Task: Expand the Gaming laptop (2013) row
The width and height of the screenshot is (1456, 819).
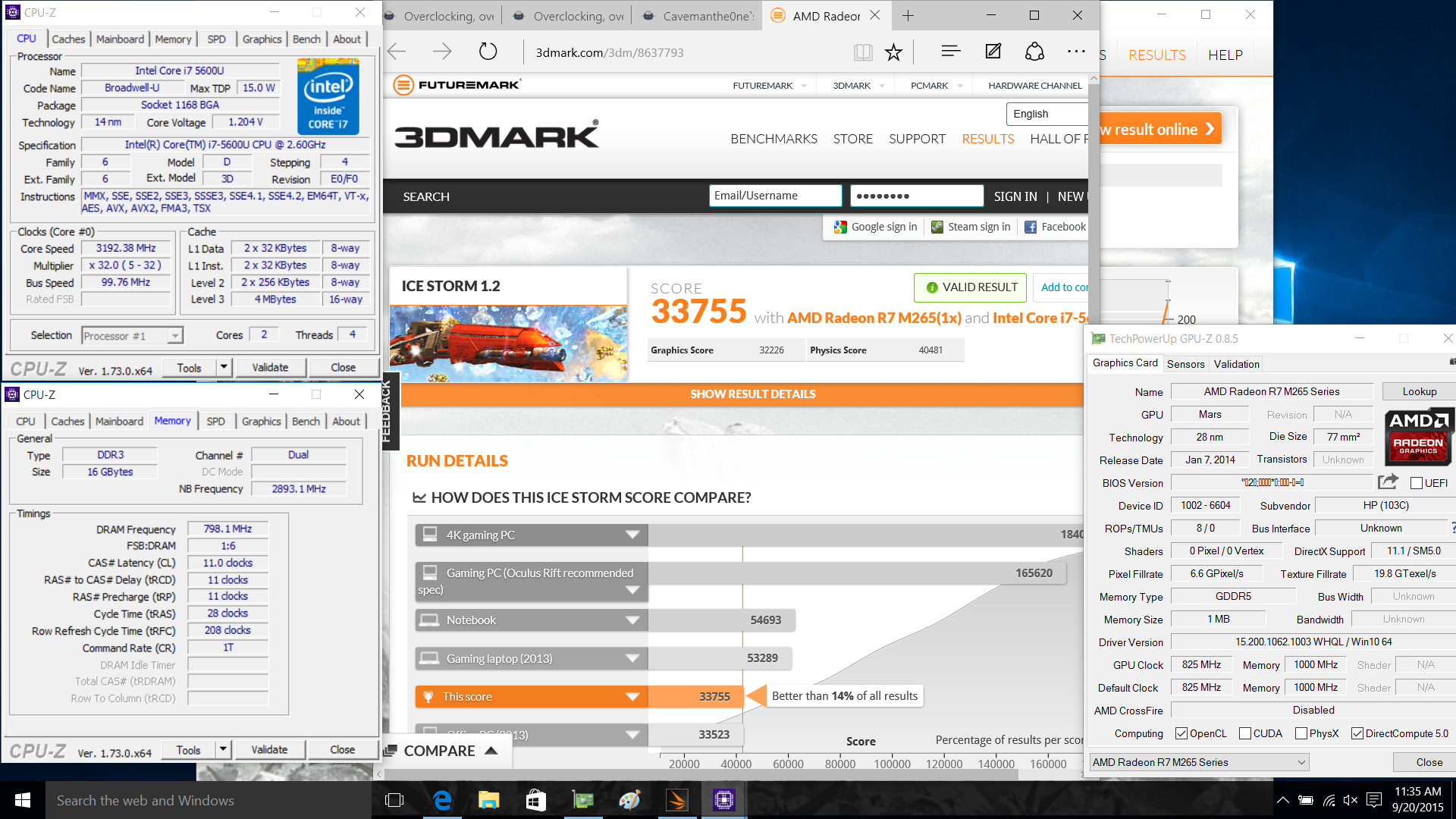Action: (632, 658)
